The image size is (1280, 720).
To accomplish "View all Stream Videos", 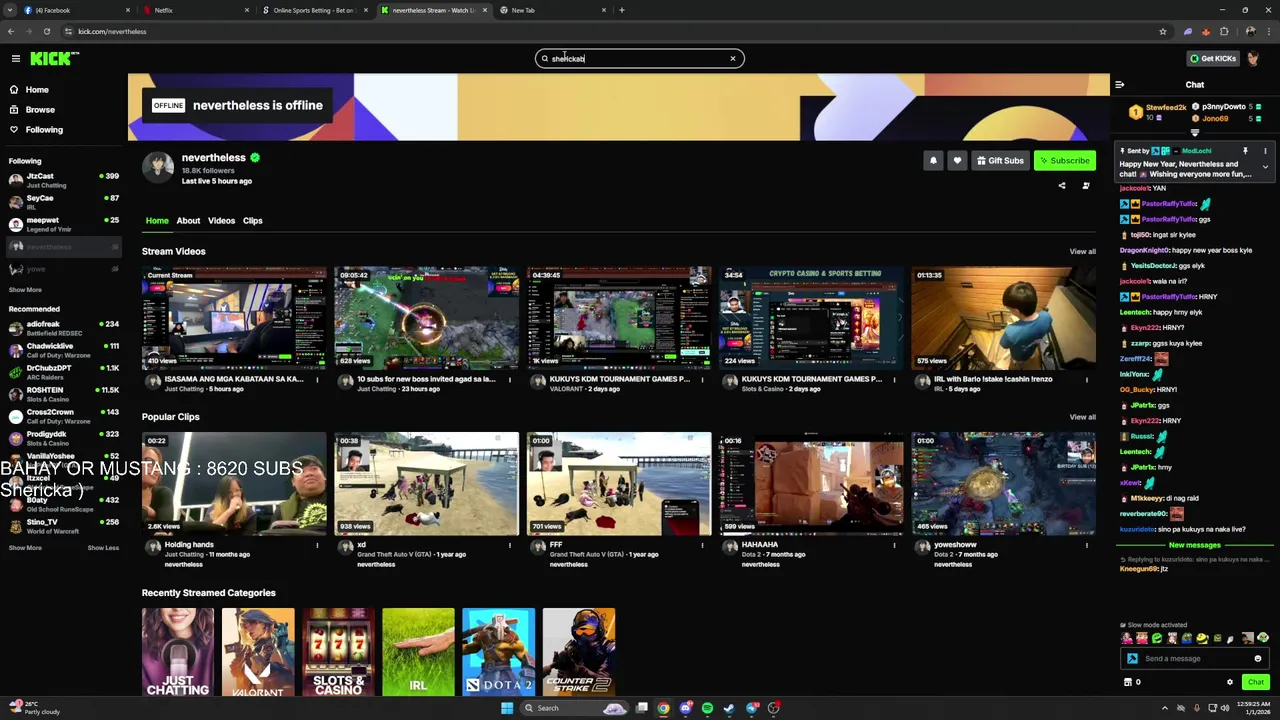I will tap(1082, 252).
